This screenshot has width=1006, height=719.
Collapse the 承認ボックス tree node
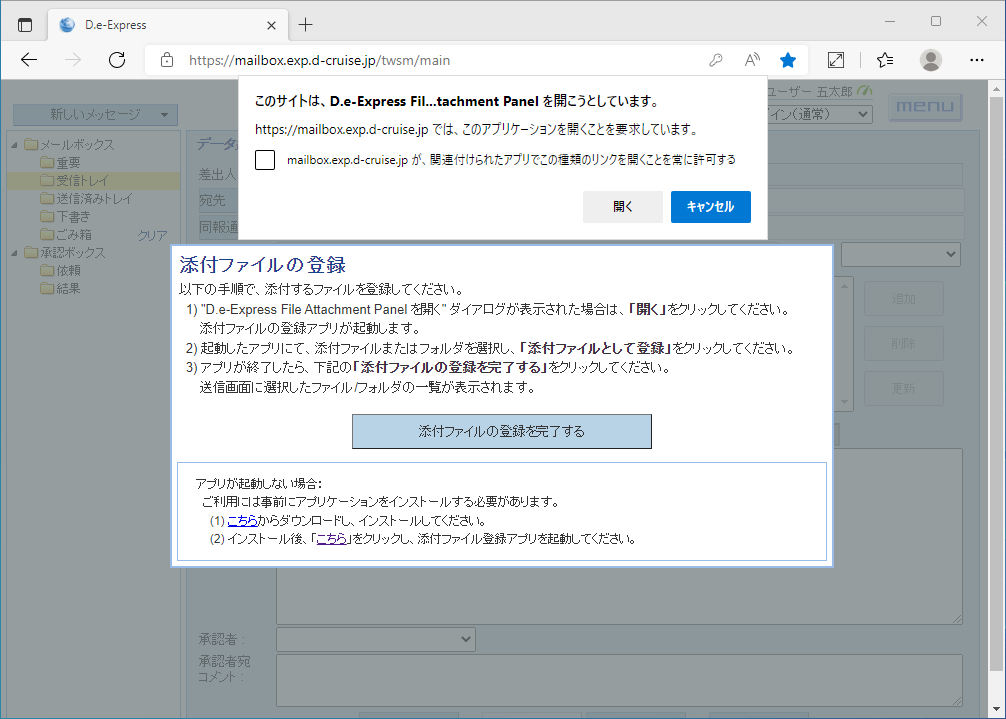pos(15,253)
